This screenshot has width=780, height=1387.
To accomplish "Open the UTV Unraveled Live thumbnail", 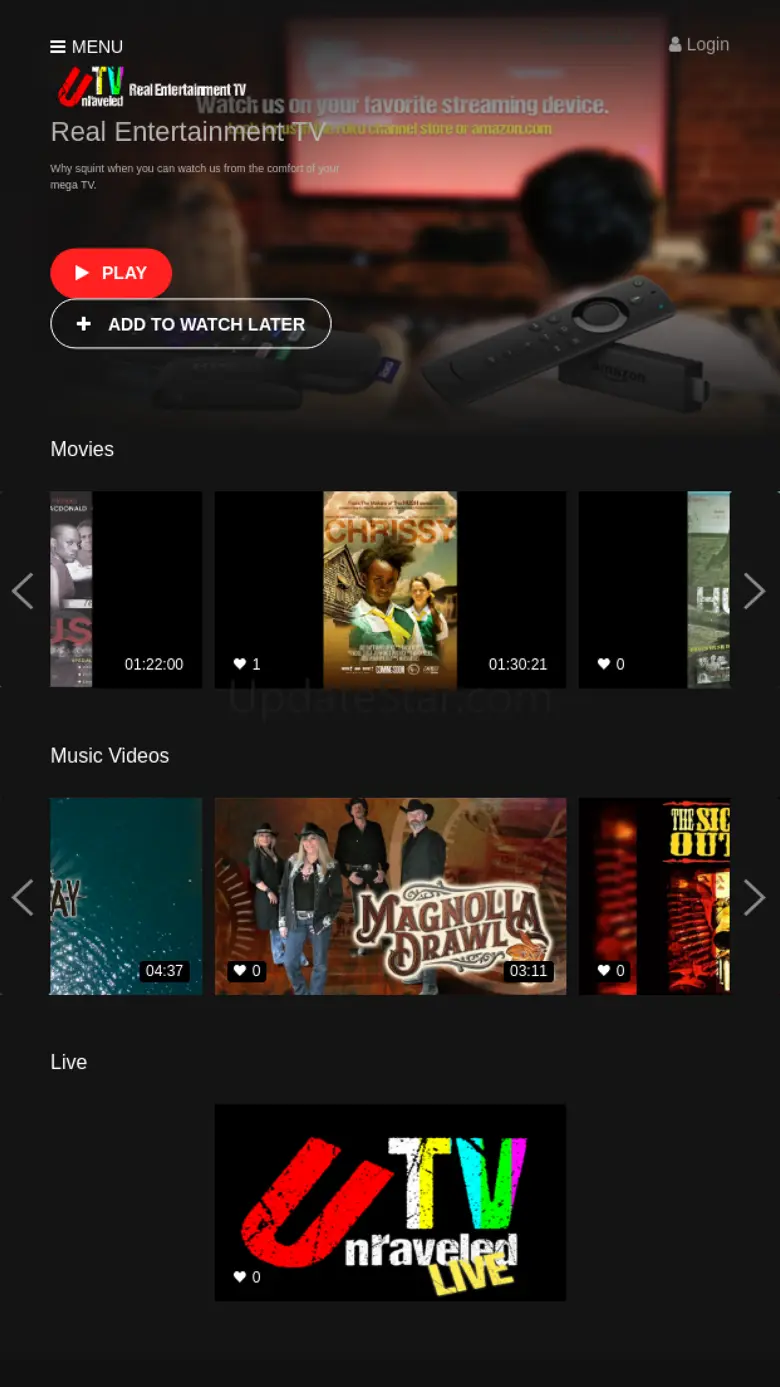I will click(x=390, y=1200).
